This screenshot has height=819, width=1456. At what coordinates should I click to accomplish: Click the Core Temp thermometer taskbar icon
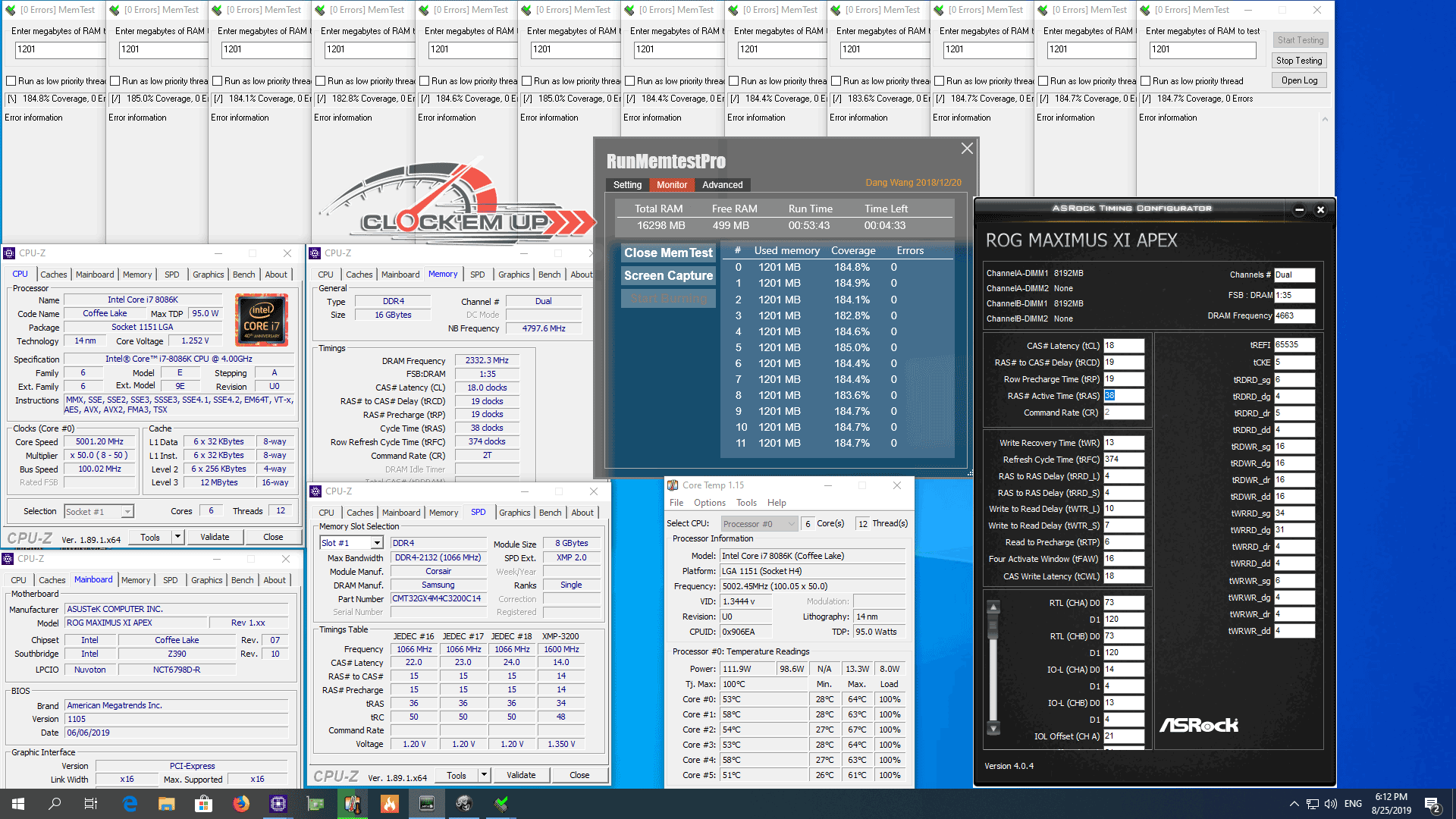[353, 804]
